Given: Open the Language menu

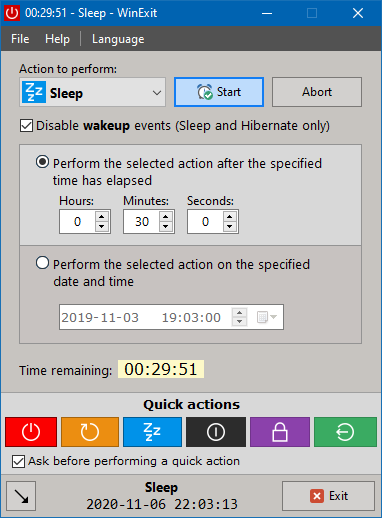Looking at the screenshot, I should [118, 39].
